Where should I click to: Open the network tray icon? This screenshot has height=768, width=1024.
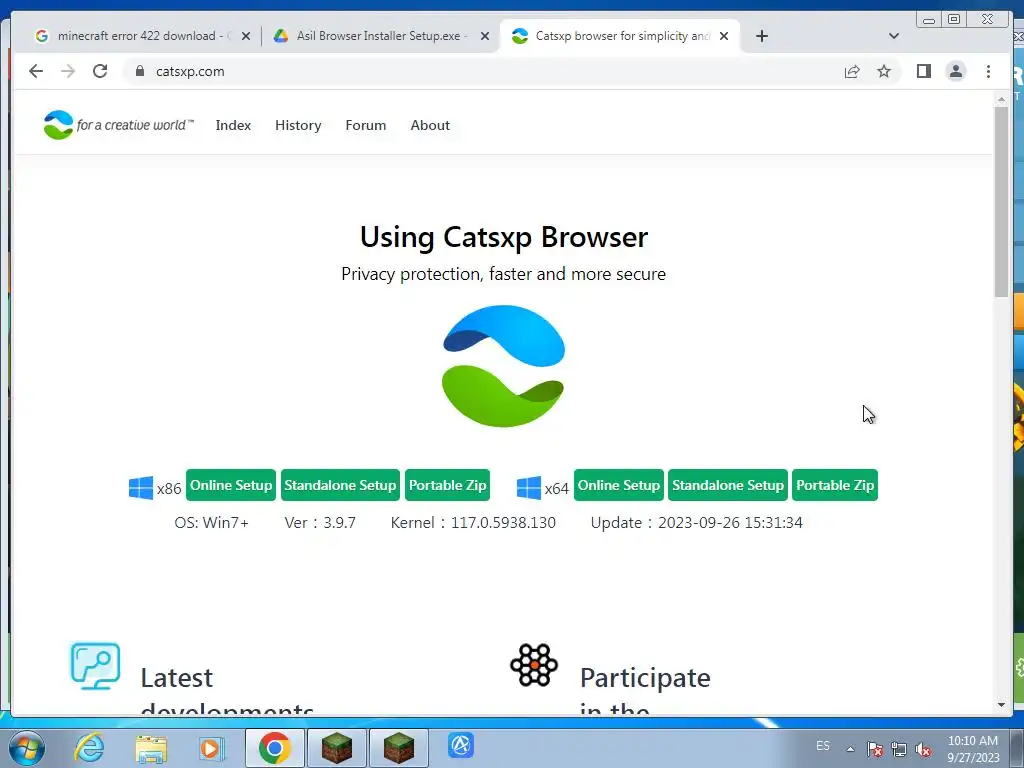[899, 749]
